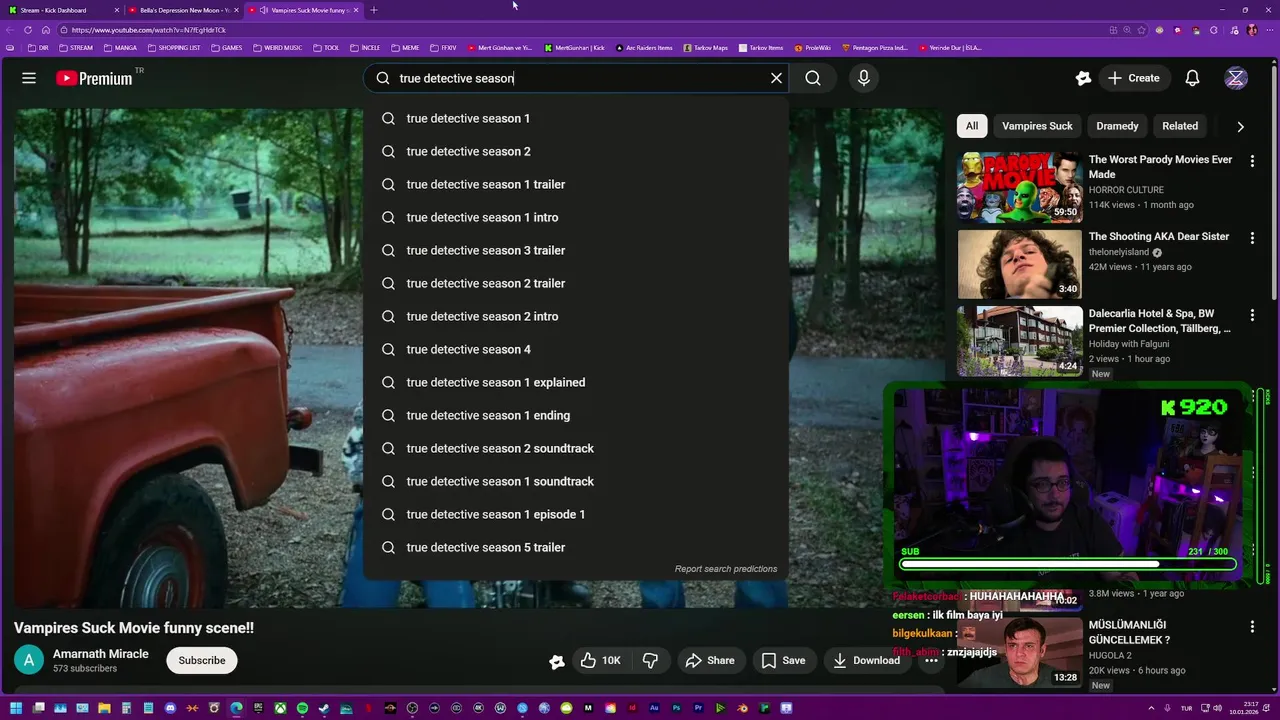1280x720 pixels.
Task: Open the 'WEIRD MUSIC' bookmarks folder
Action: (x=277, y=48)
